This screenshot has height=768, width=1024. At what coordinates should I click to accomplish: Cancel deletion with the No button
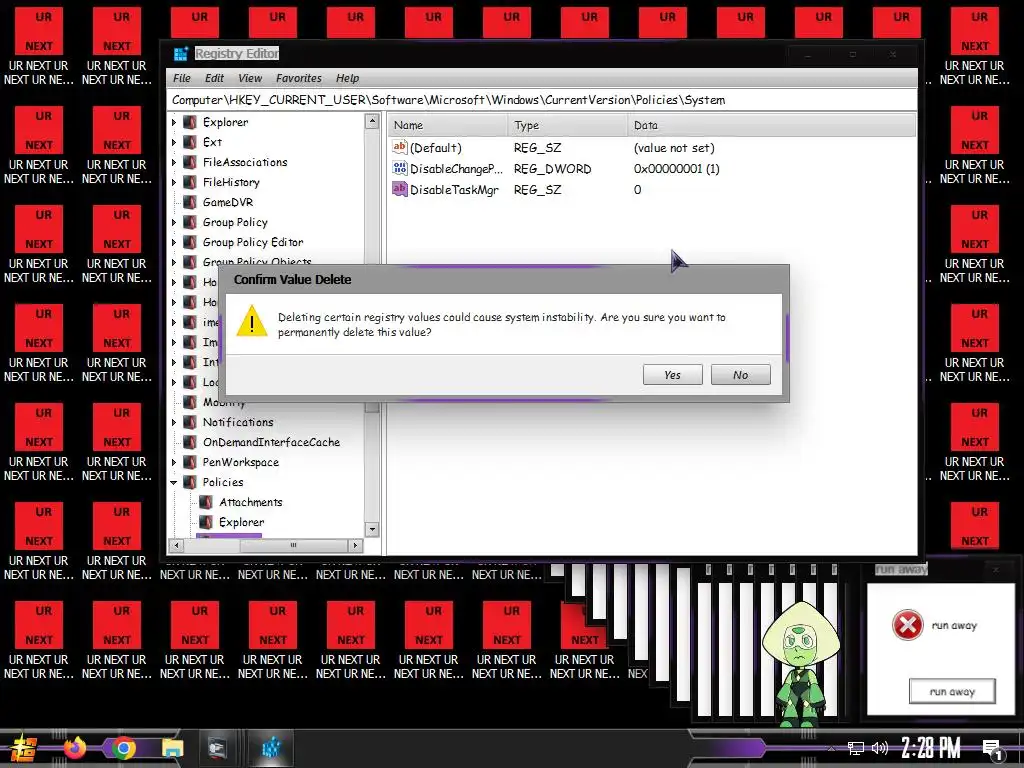740,375
